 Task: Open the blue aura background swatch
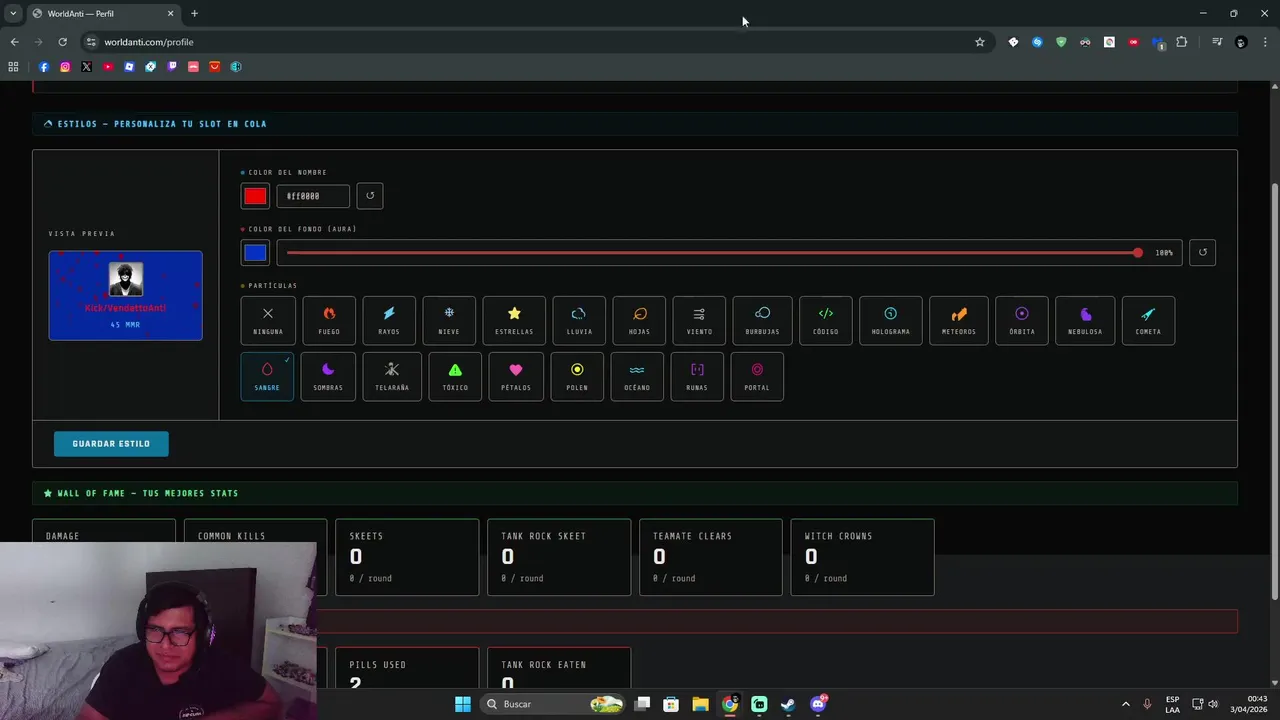point(255,252)
